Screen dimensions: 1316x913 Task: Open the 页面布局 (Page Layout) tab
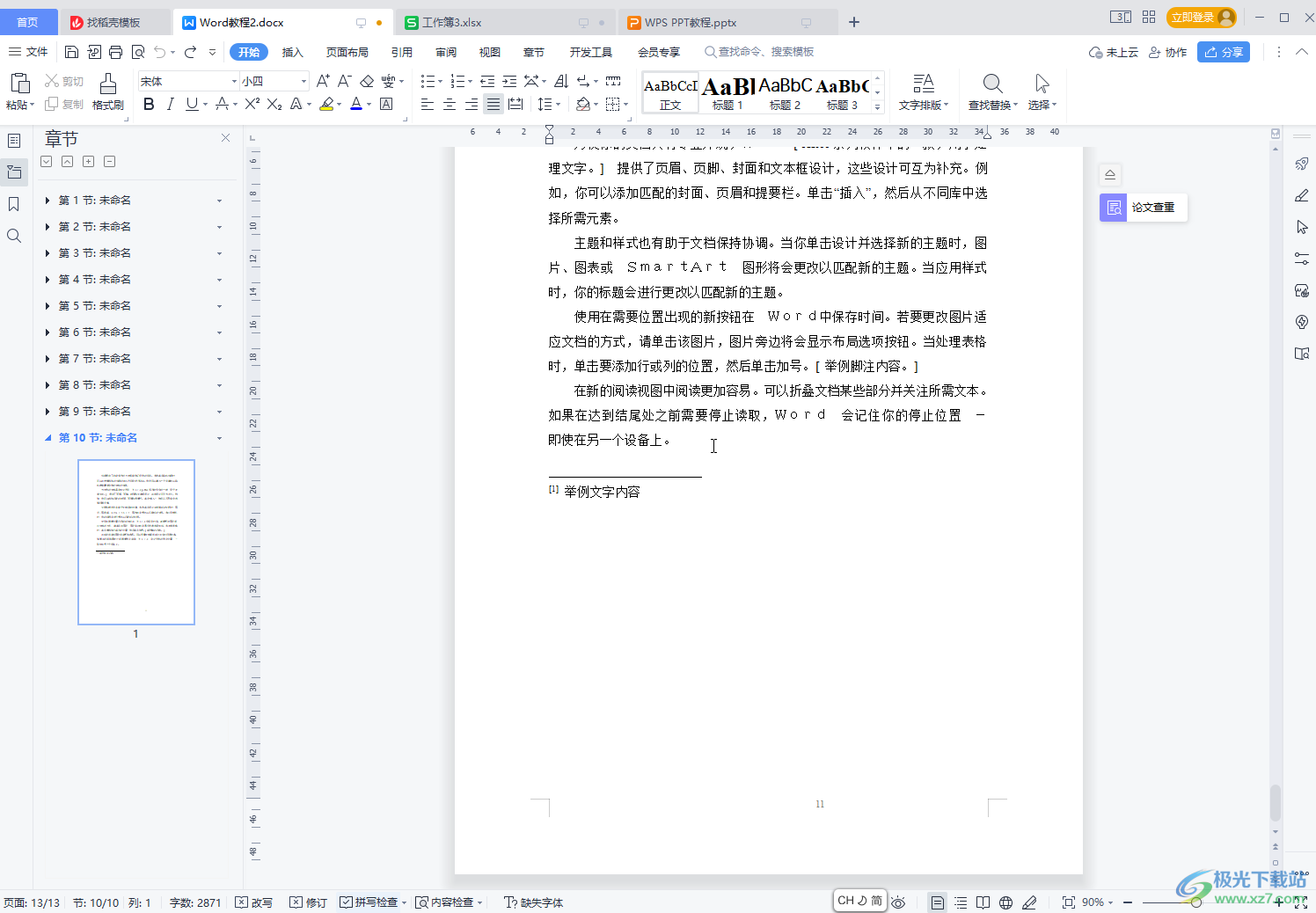coord(347,52)
